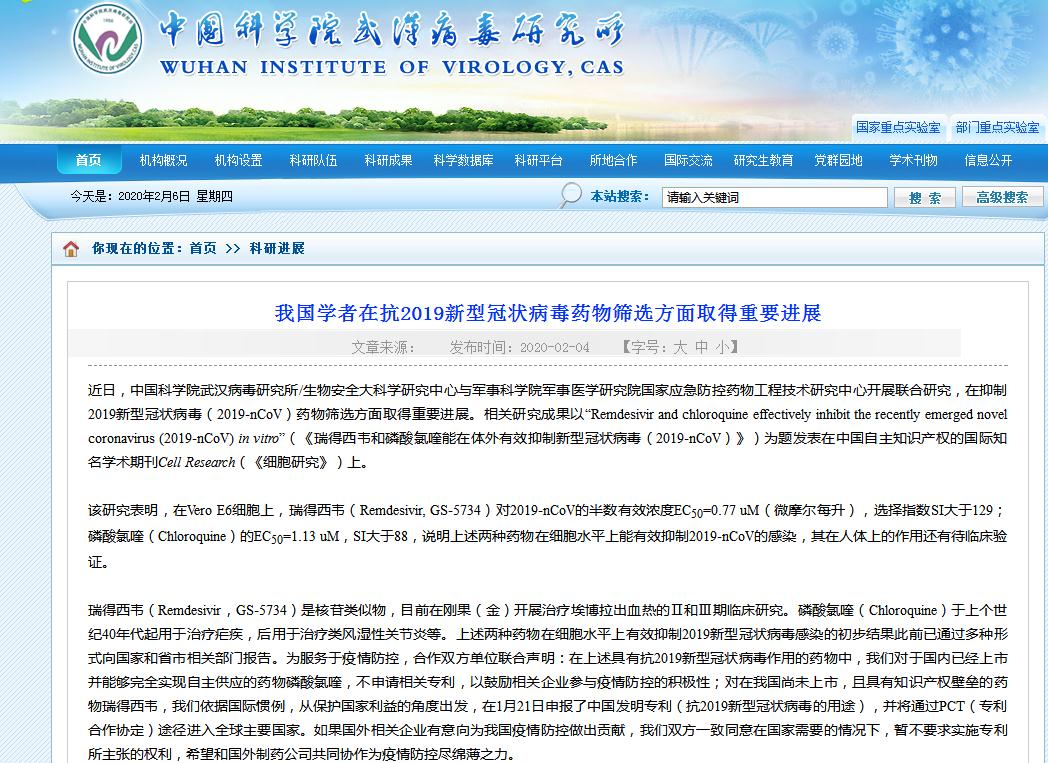The image size is (1048, 763).
Task: Click the Wuhan Institute of Virology logo
Action: 107,42
